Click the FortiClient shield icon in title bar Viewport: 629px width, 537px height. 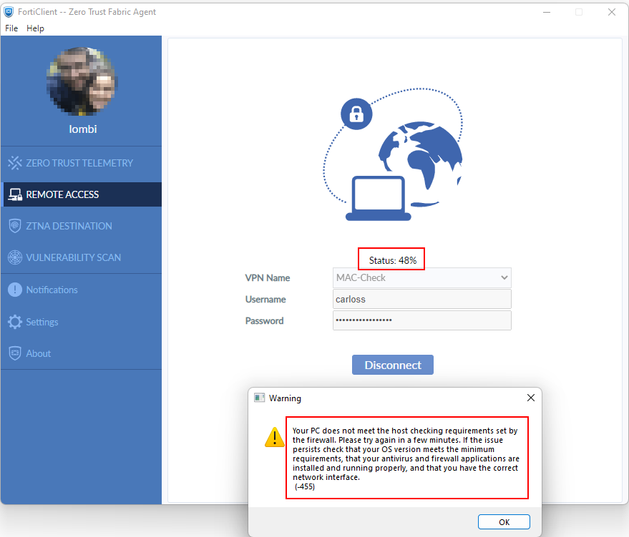(8, 12)
